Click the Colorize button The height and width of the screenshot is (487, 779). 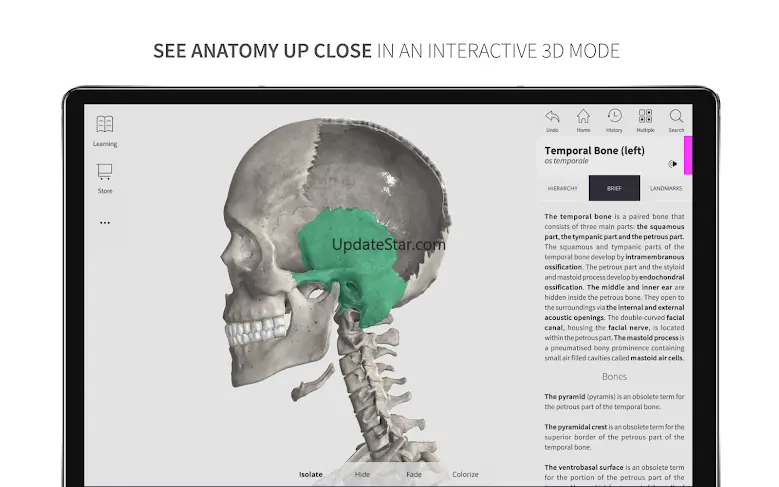(x=466, y=475)
